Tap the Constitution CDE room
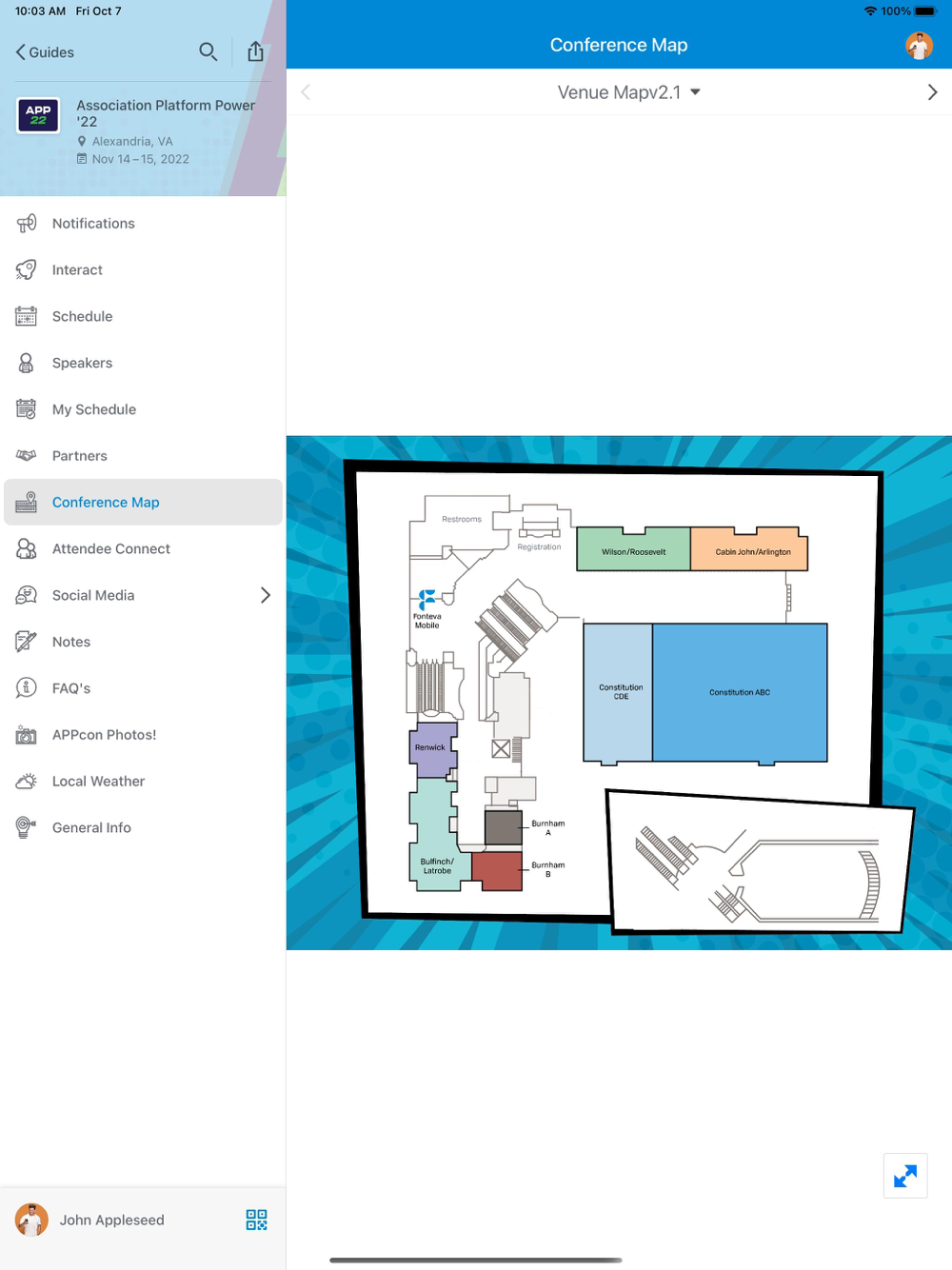952x1270 pixels. point(618,692)
